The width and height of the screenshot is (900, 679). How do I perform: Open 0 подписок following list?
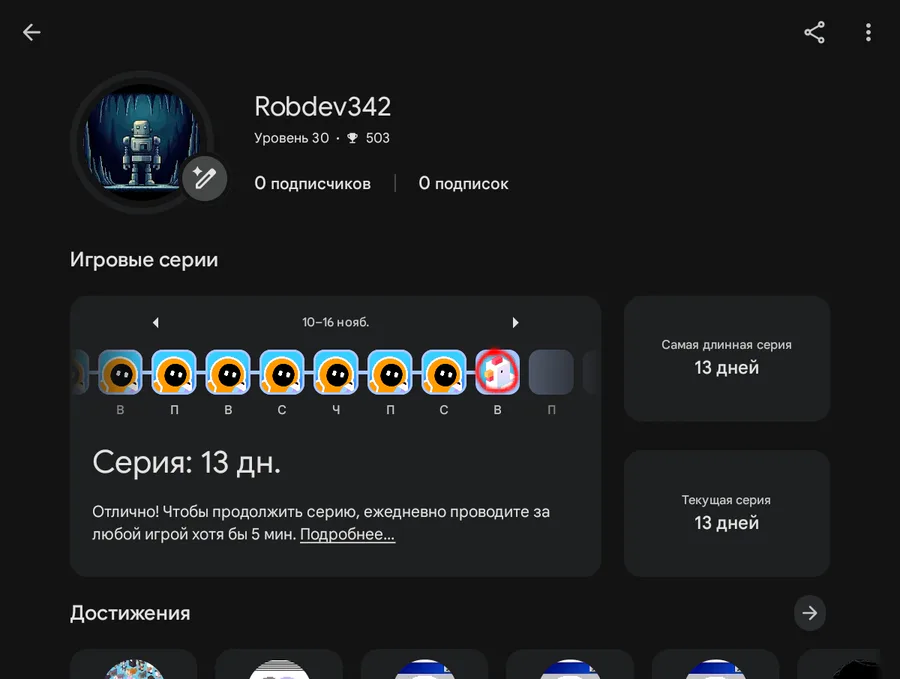pyautogui.click(x=463, y=184)
